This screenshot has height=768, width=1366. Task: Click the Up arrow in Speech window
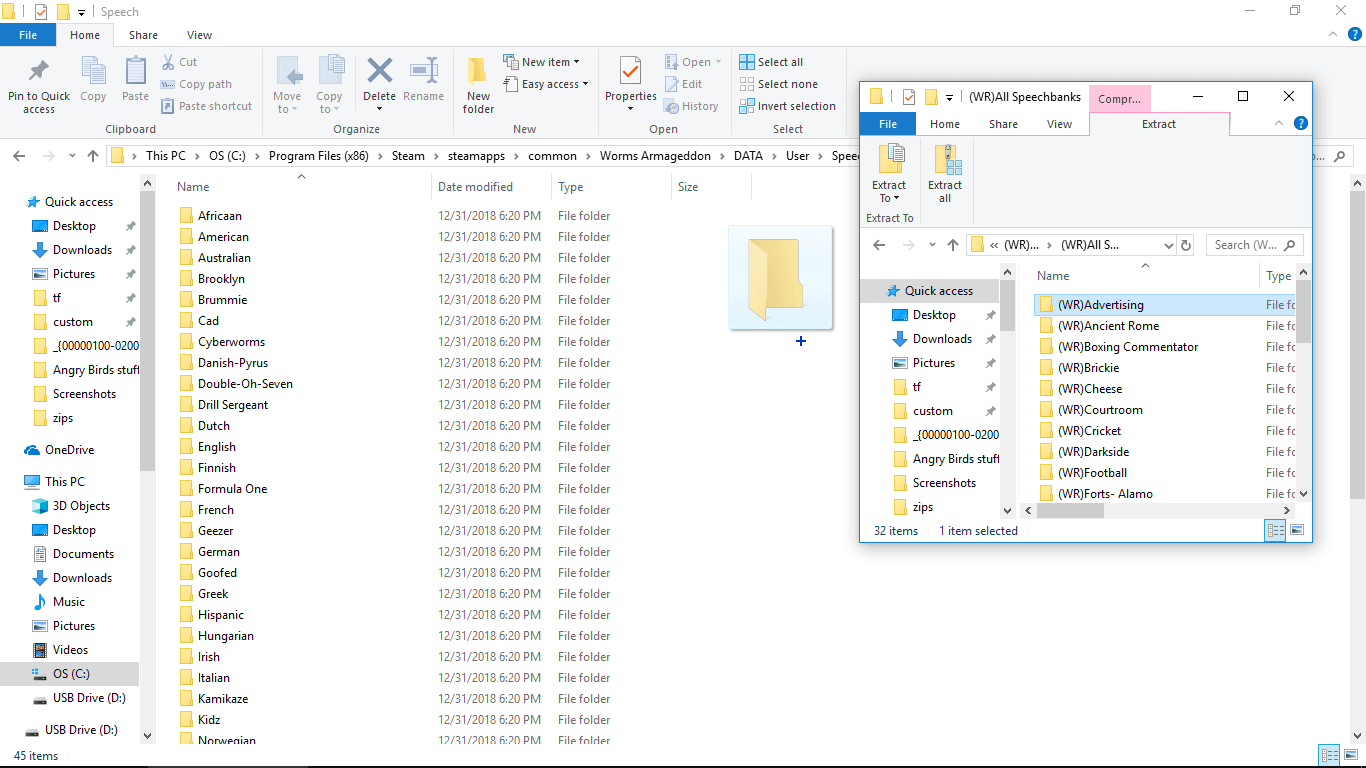(x=93, y=156)
